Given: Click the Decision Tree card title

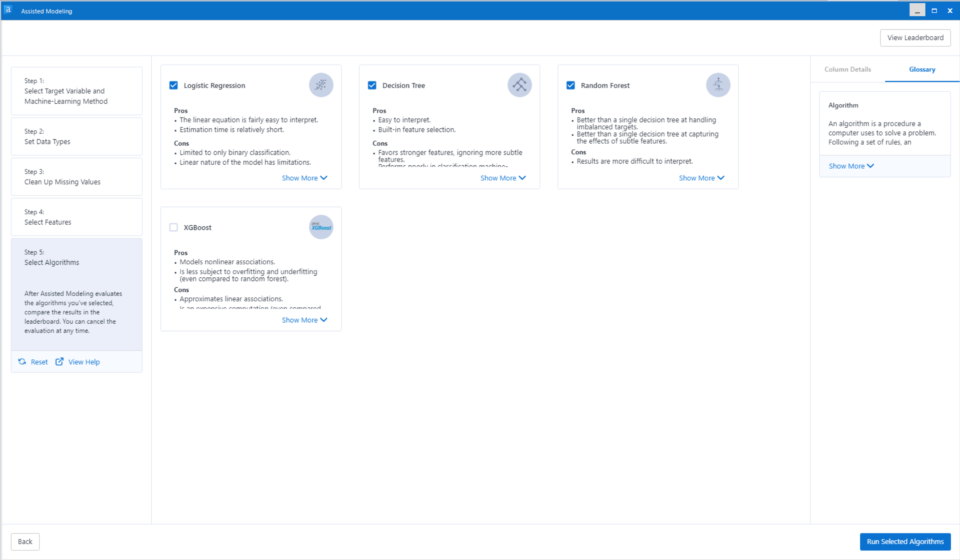Looking at the screenshot, I should pyautogui.click(x=403, y=86).
